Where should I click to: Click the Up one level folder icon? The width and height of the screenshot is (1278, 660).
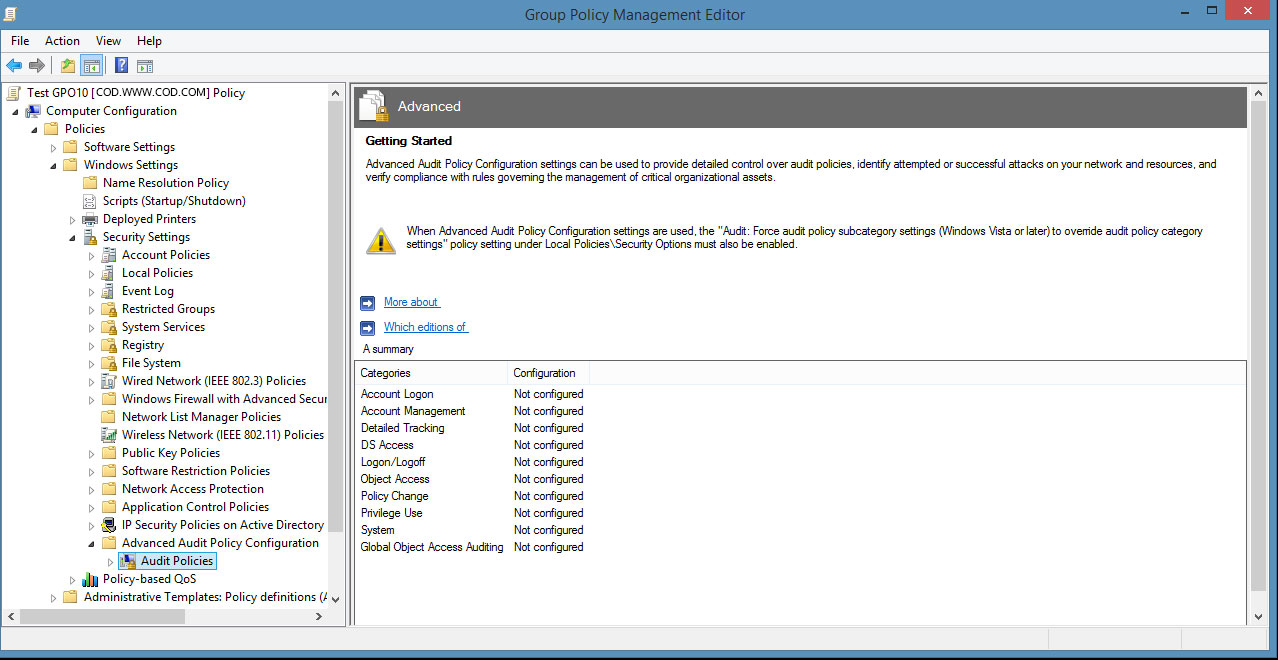pyautogui.click(x=68, y=66)
